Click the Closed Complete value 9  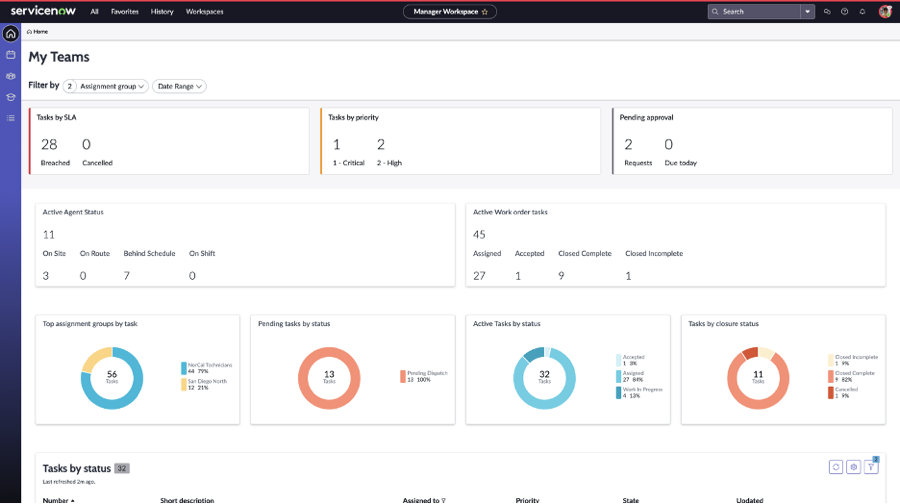(x=561, y=276)
